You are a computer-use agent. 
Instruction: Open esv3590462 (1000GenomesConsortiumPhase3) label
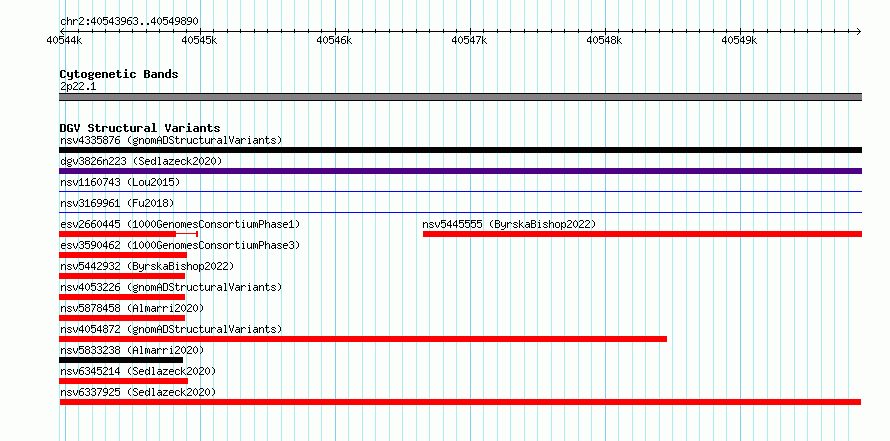click(180, 245)
